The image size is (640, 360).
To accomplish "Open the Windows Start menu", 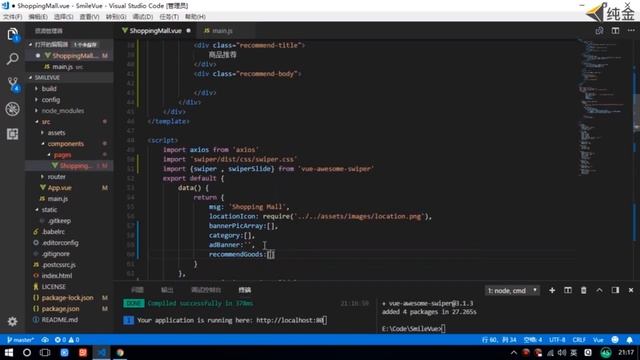I will [x=8, y=353].
